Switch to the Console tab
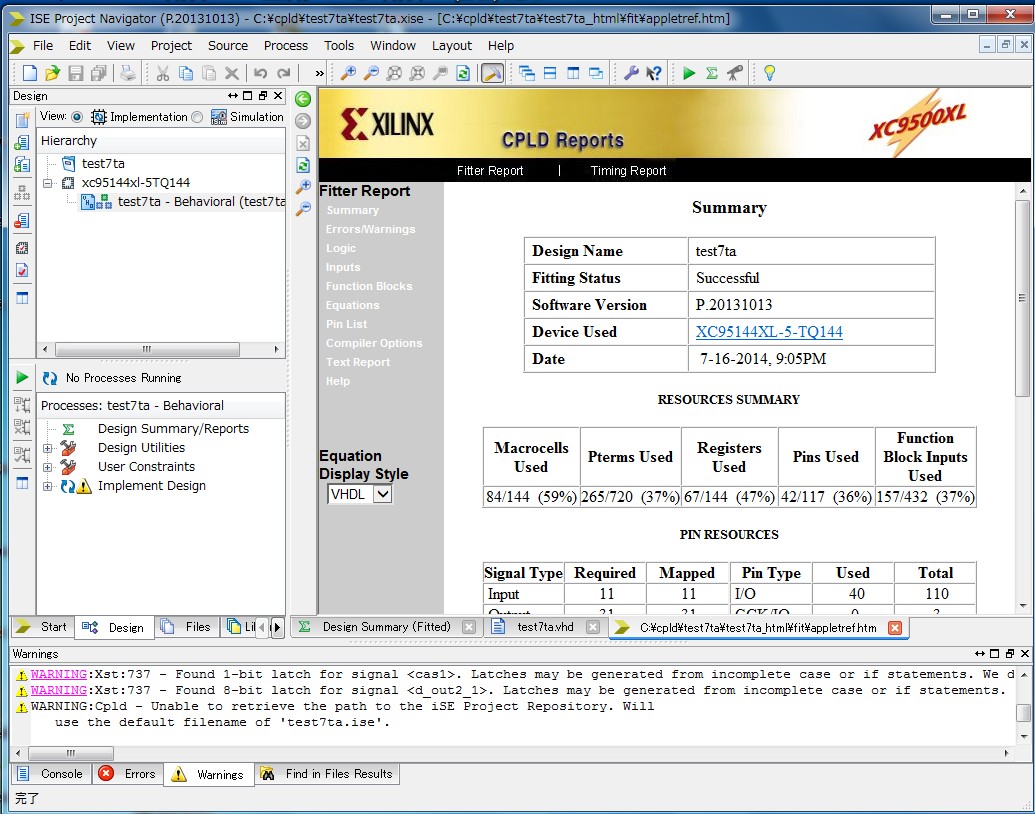 pos(51,773)
